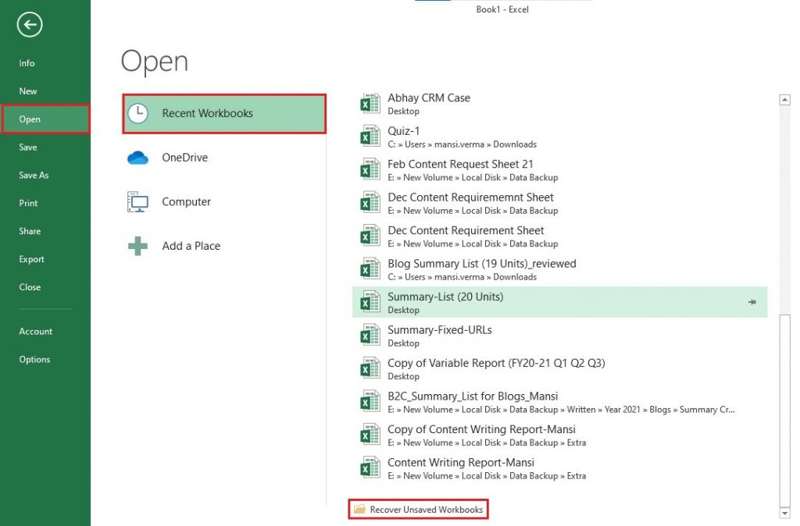Viewport: 800px width, 526px height.
Task: Select Recent Workbooks location
Action: coord(224,114)
